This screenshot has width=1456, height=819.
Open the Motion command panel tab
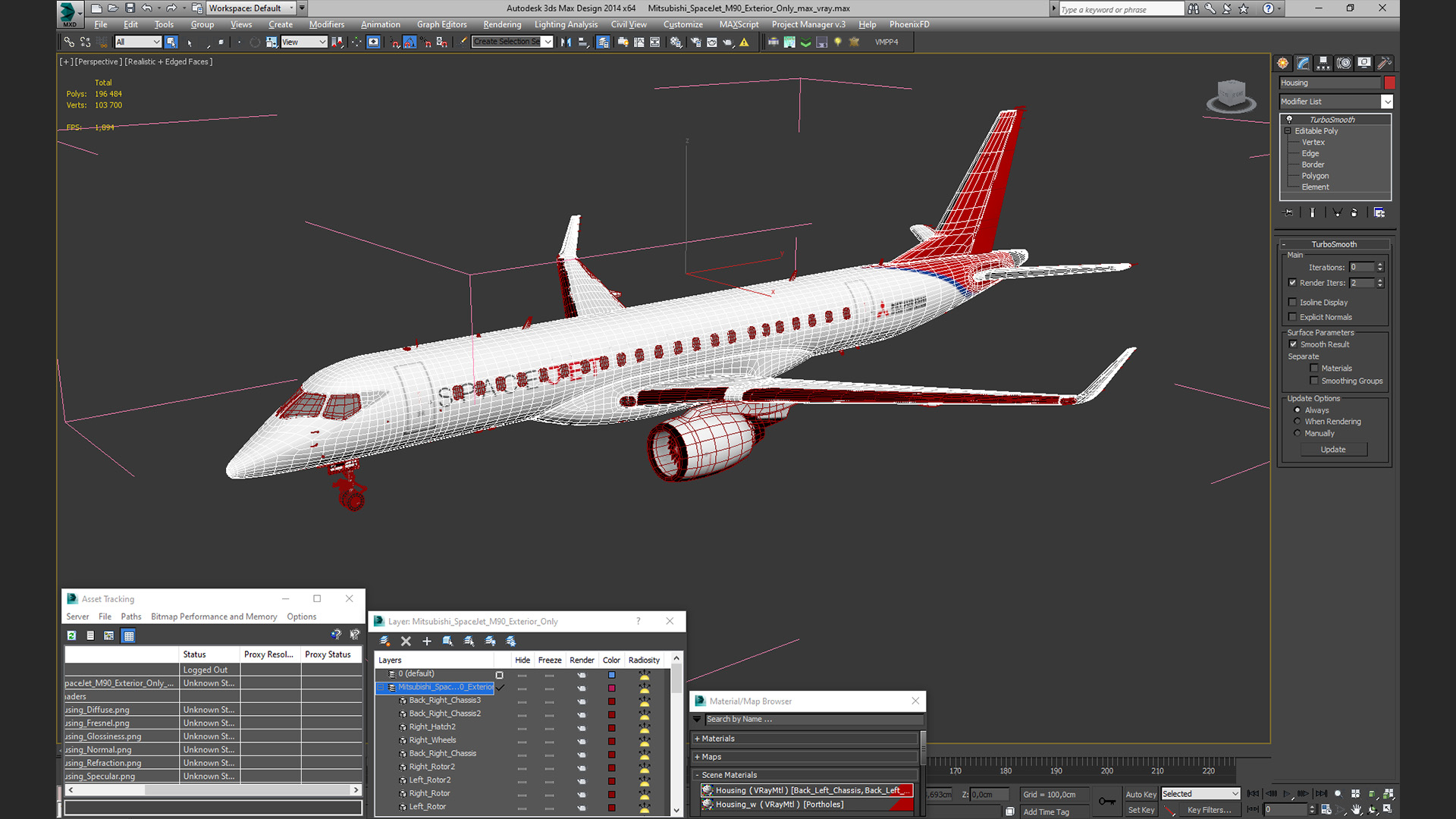[x=1344, y=63]
